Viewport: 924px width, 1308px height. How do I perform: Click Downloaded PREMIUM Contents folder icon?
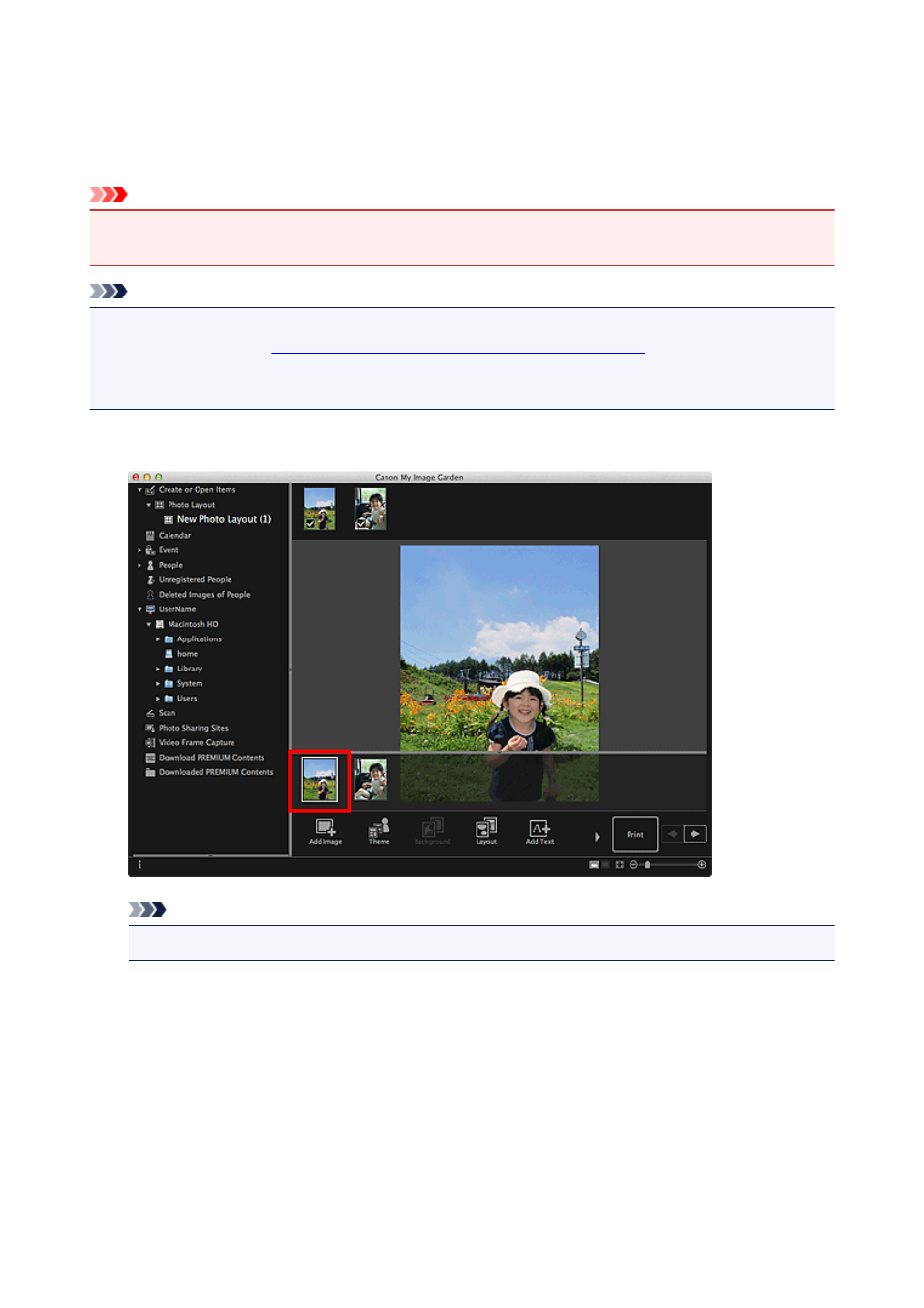(150, 772)
